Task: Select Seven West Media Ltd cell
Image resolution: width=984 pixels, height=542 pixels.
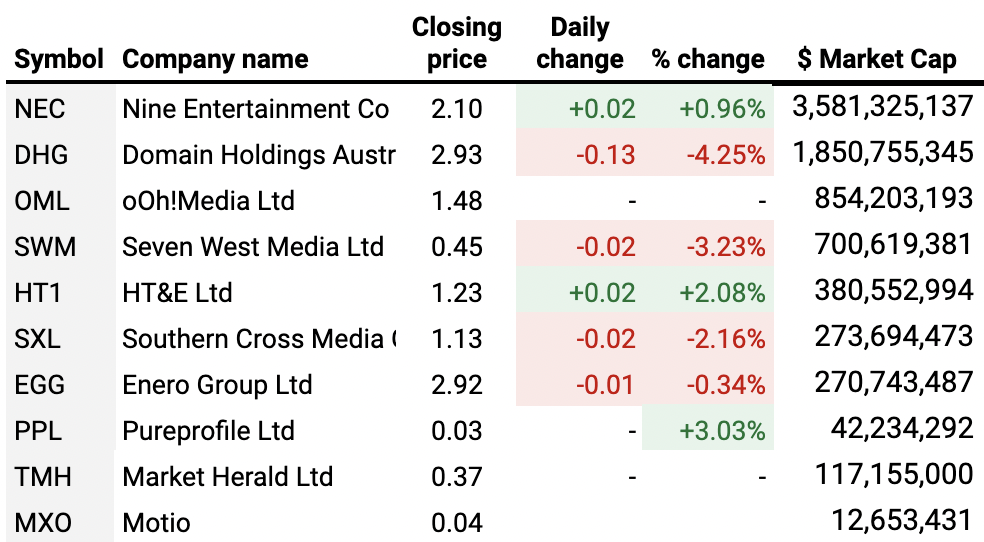Action: pos(253,247)
